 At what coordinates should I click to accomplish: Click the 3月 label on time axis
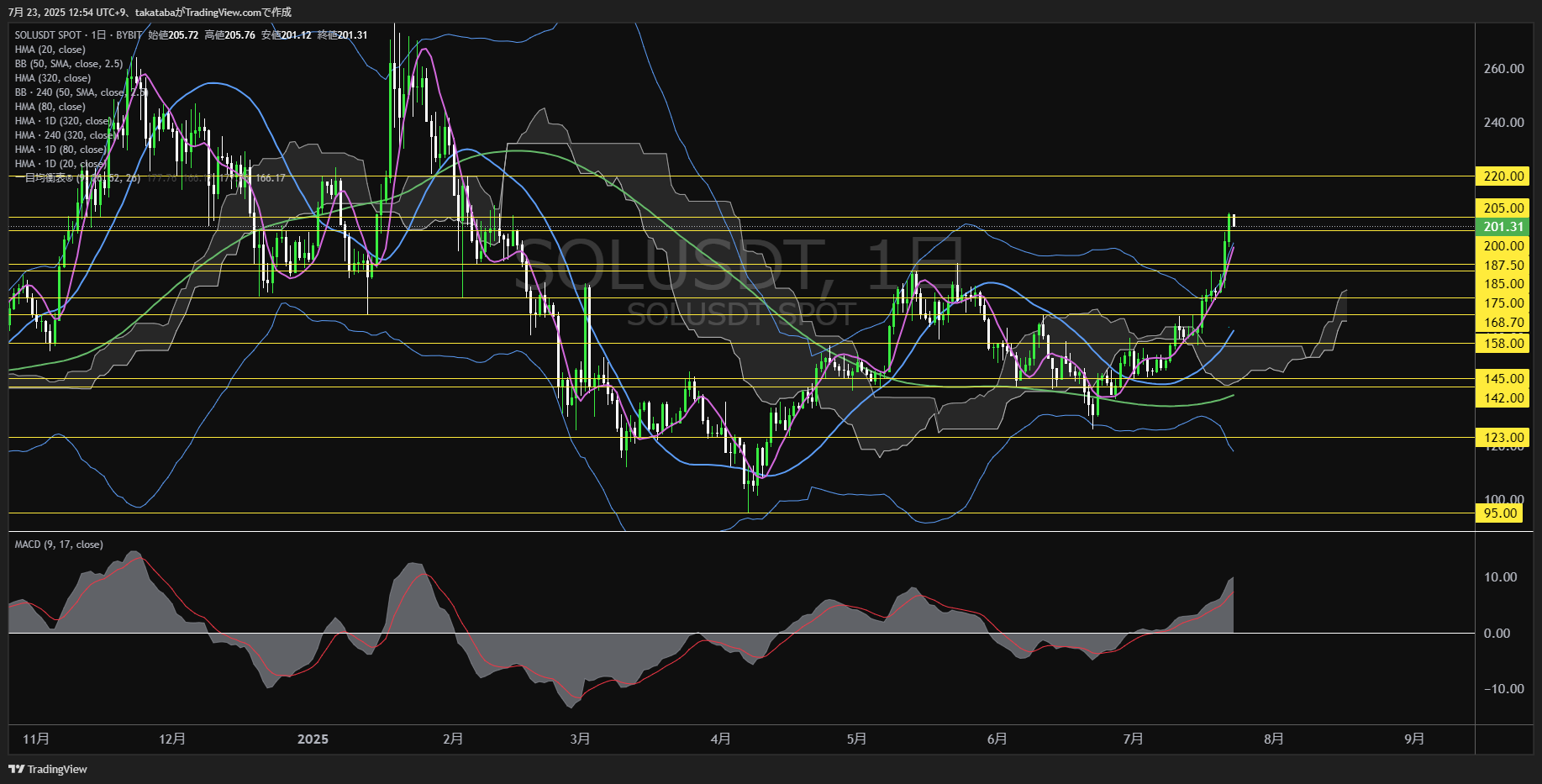[580, 739]
